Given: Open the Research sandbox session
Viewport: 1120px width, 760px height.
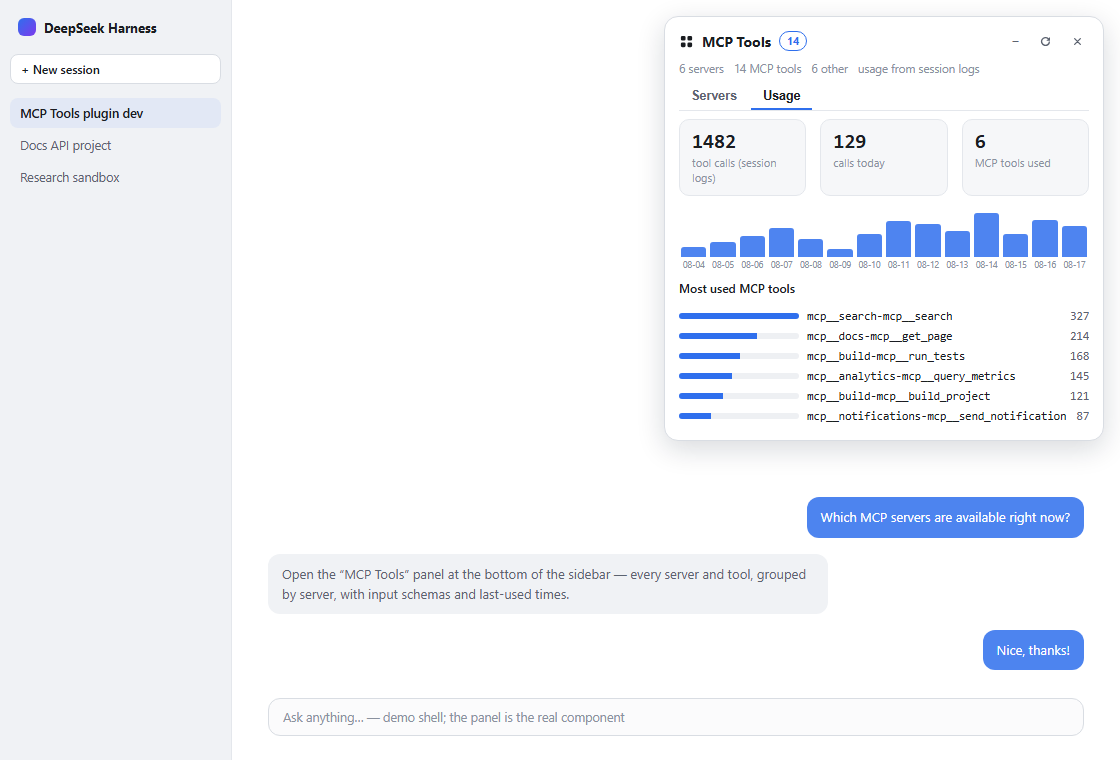Looking at the screenshot, I should (115, 178).
